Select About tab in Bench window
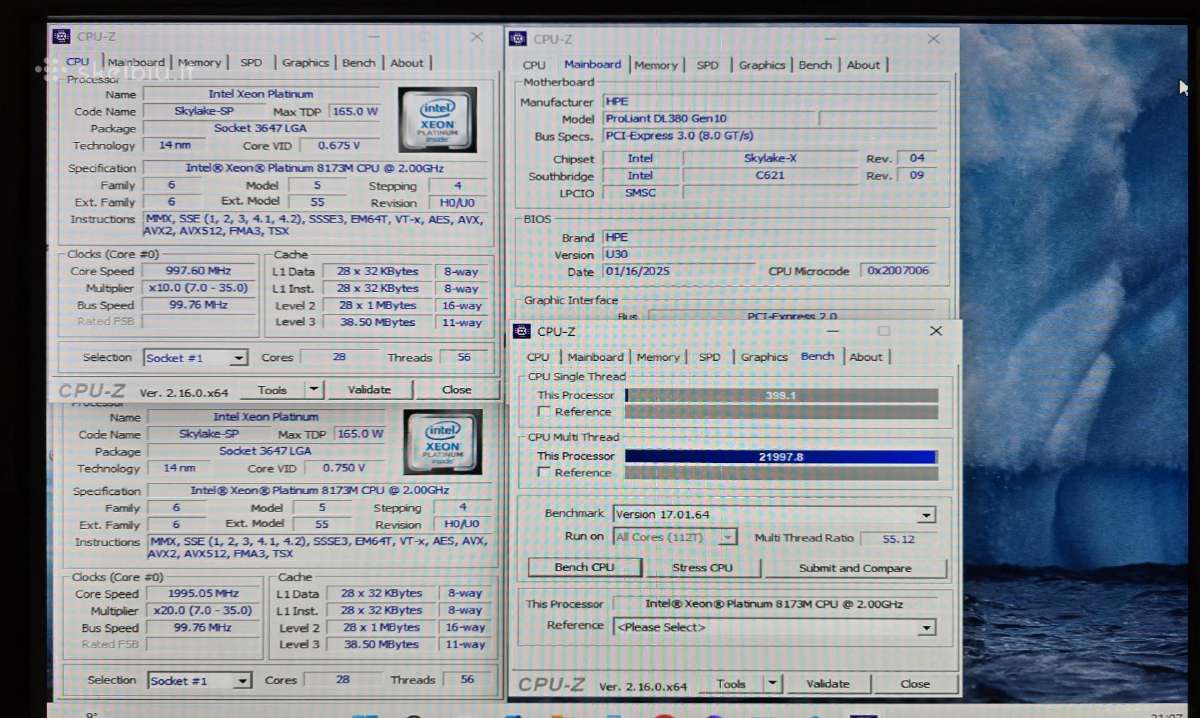1200x718 pixels. [866, 357]
